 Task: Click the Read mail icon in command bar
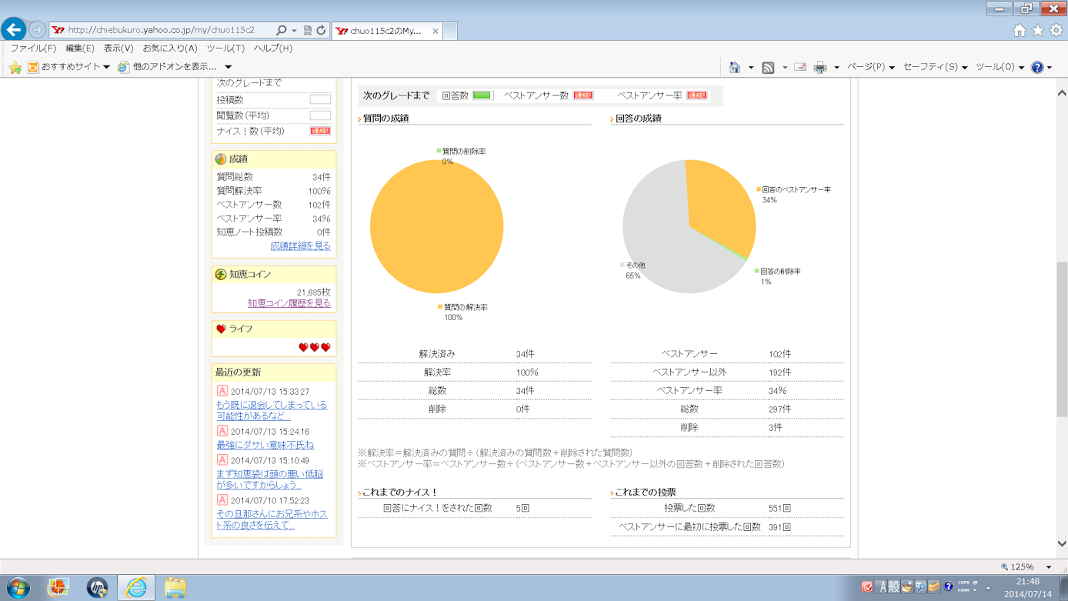pos(800,67)
